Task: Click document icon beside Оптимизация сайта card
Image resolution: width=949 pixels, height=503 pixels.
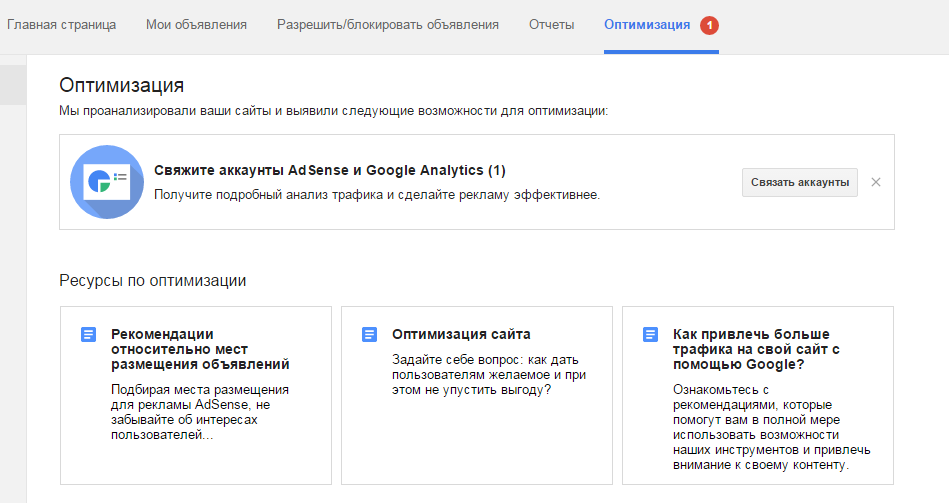Action: (x=369, y=335)
